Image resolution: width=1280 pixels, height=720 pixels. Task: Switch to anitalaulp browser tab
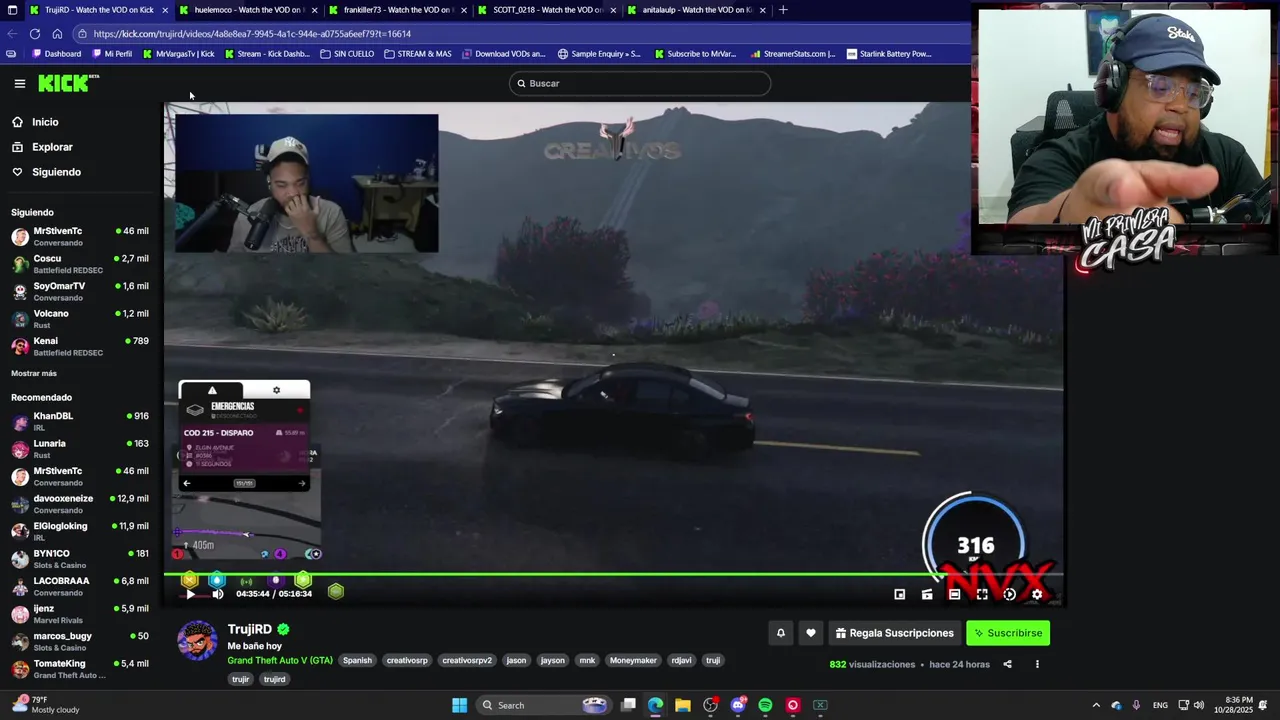(x=696, y=10)
